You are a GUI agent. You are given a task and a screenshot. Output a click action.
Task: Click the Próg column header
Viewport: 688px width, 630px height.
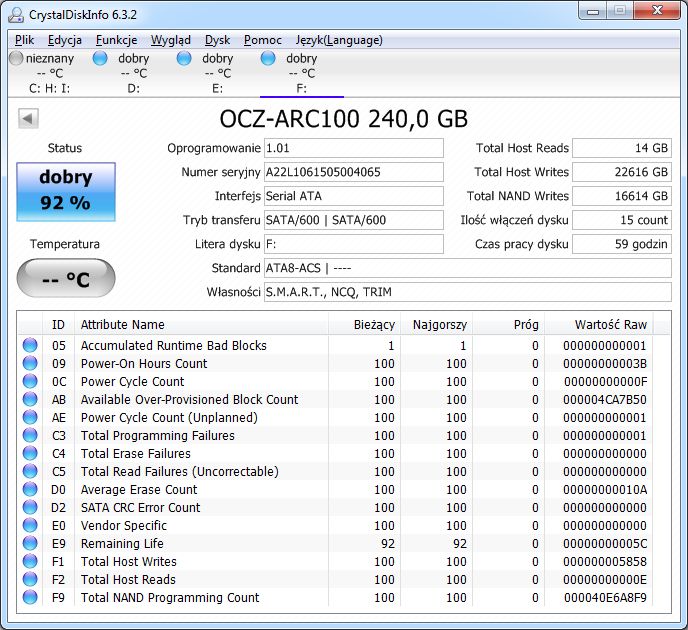[509, 325]
